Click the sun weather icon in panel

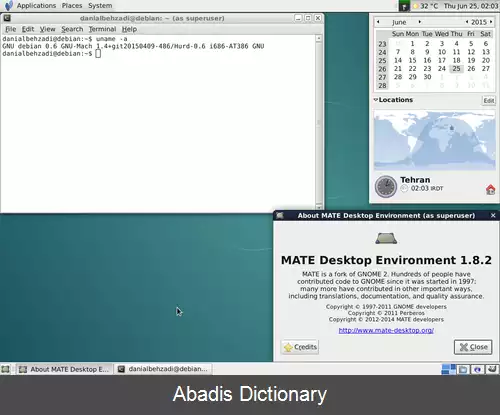pos(415,6)
